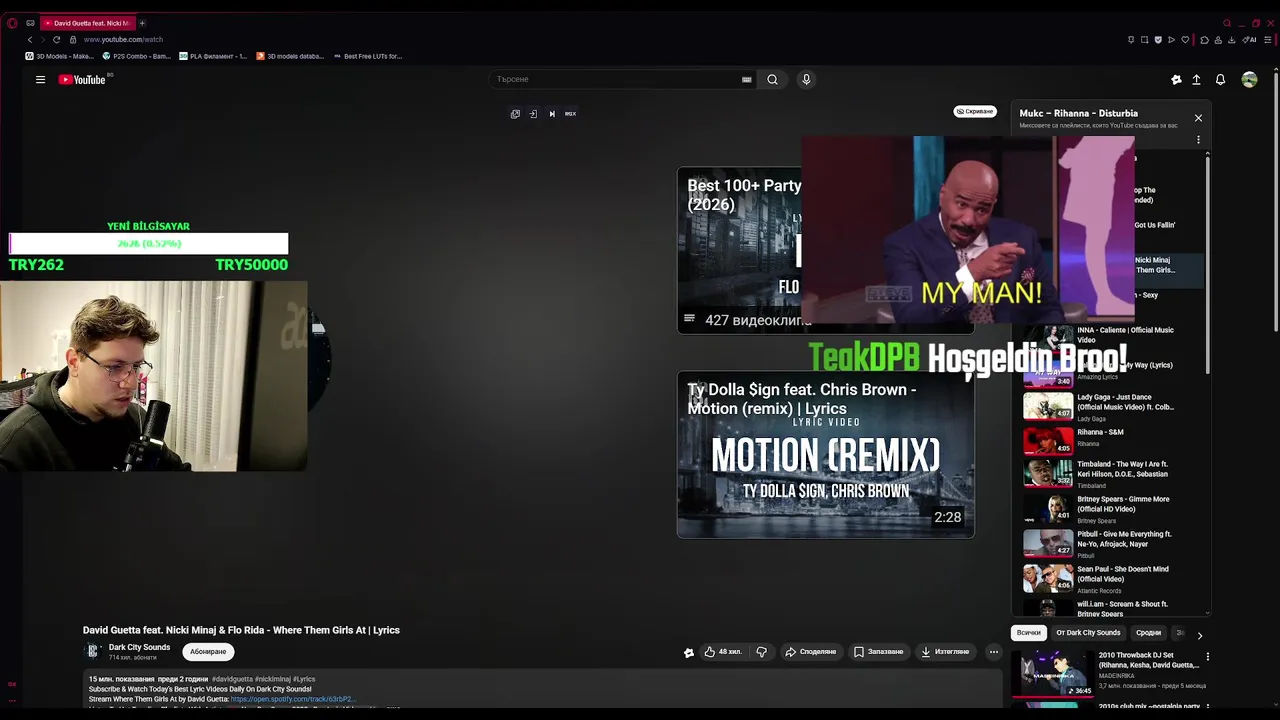Open more actions three-dot menu under video
This screenshot has width=1280, height=720.
994,652
